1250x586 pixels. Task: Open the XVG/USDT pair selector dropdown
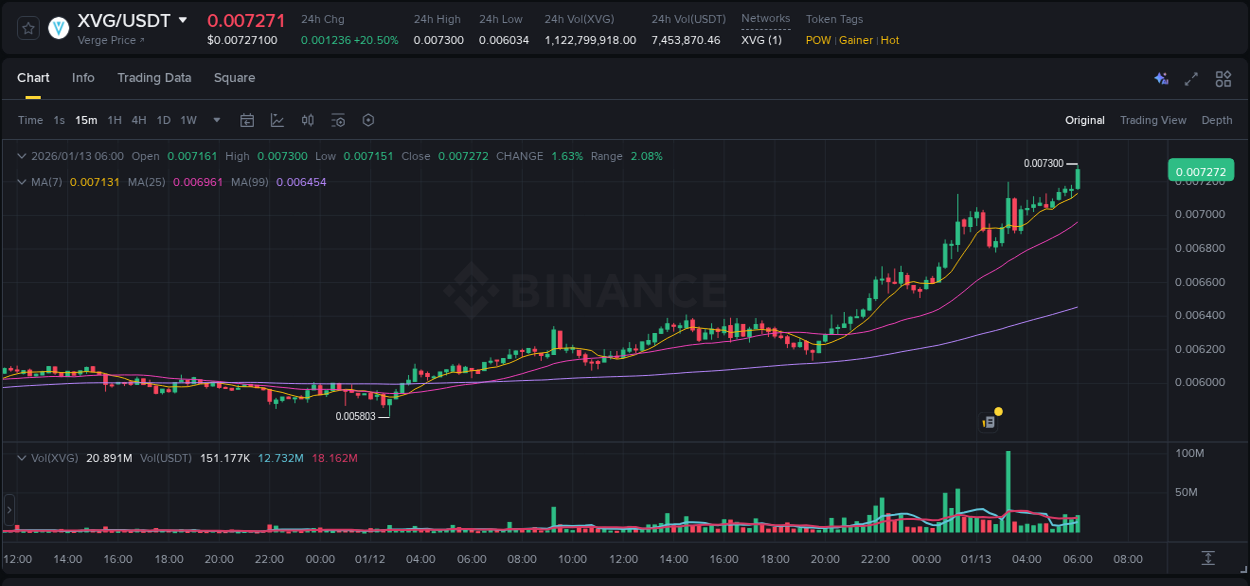182,19
